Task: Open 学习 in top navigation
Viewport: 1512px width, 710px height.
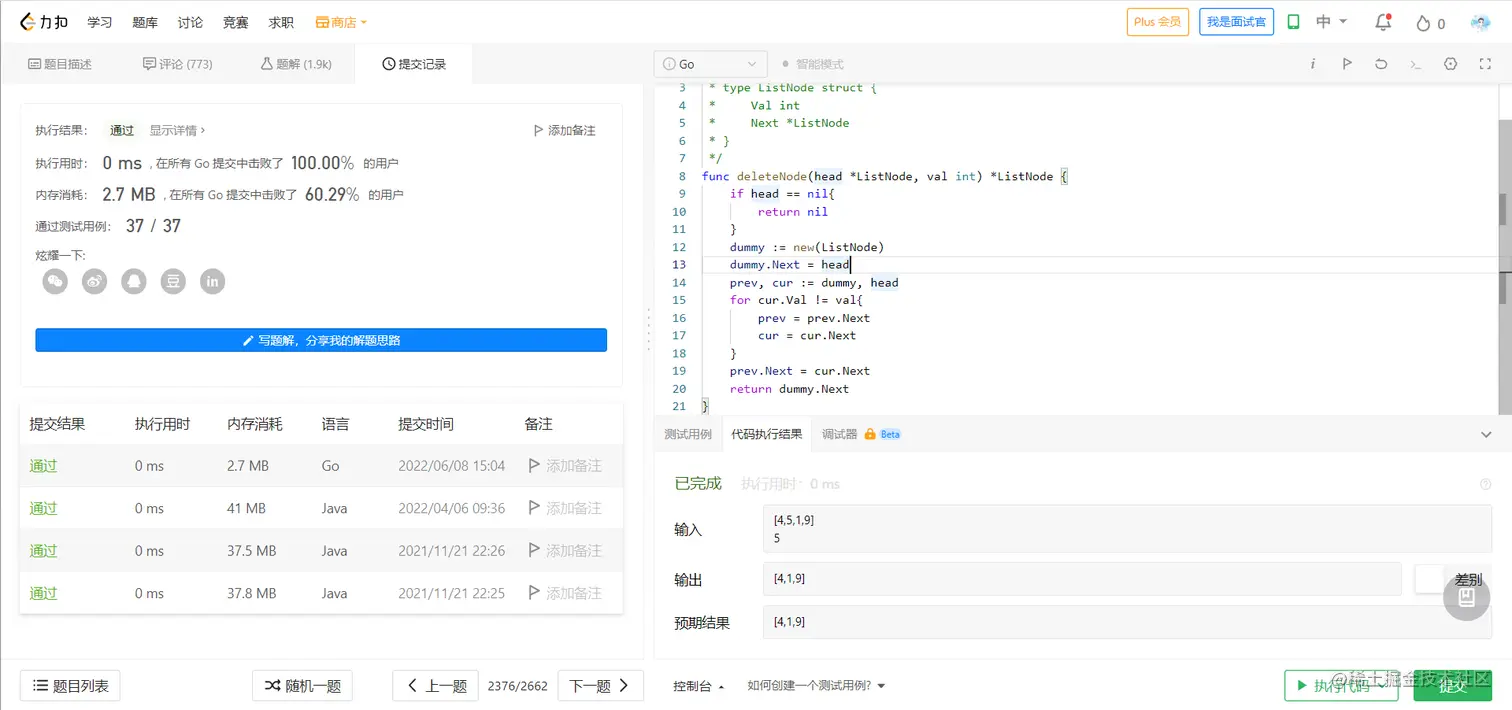Action: pyautogui.click(x=99, y=22)
